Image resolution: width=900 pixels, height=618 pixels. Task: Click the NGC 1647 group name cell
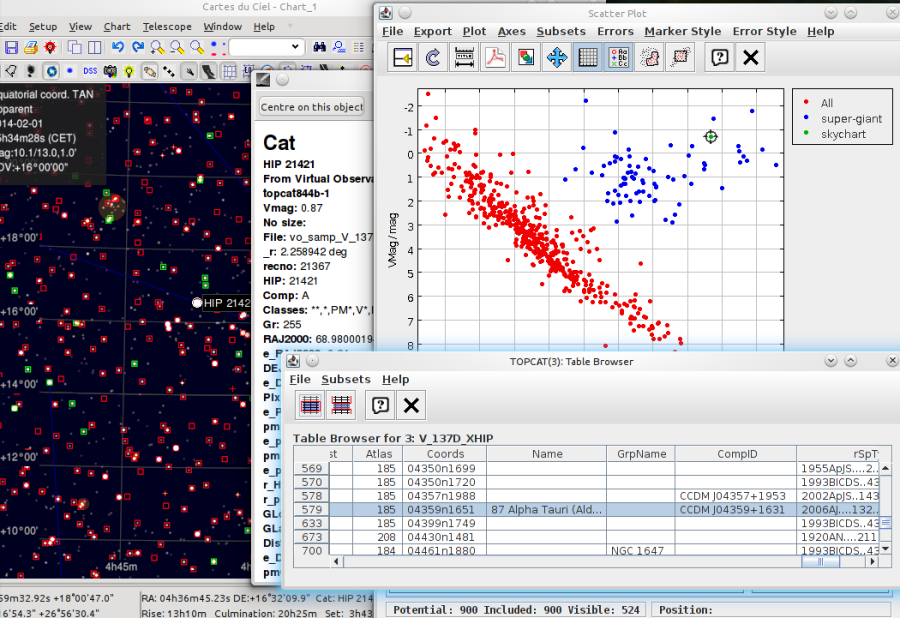[641, 550]
